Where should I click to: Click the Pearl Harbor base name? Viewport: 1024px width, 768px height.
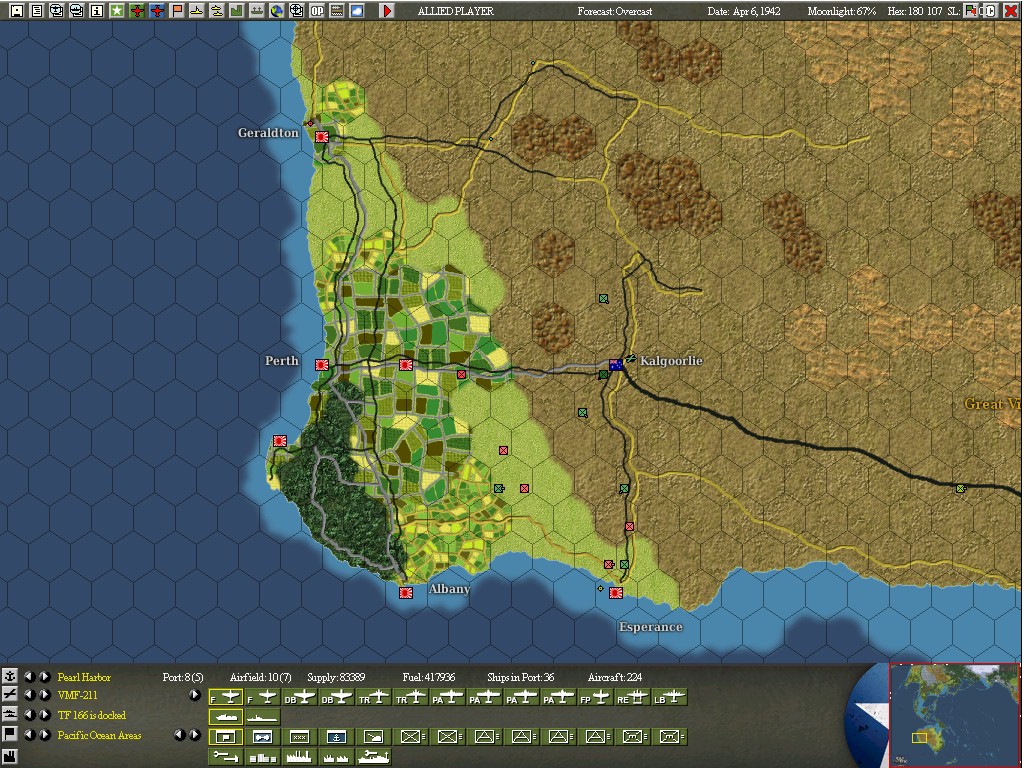click(x=84, y=677)
